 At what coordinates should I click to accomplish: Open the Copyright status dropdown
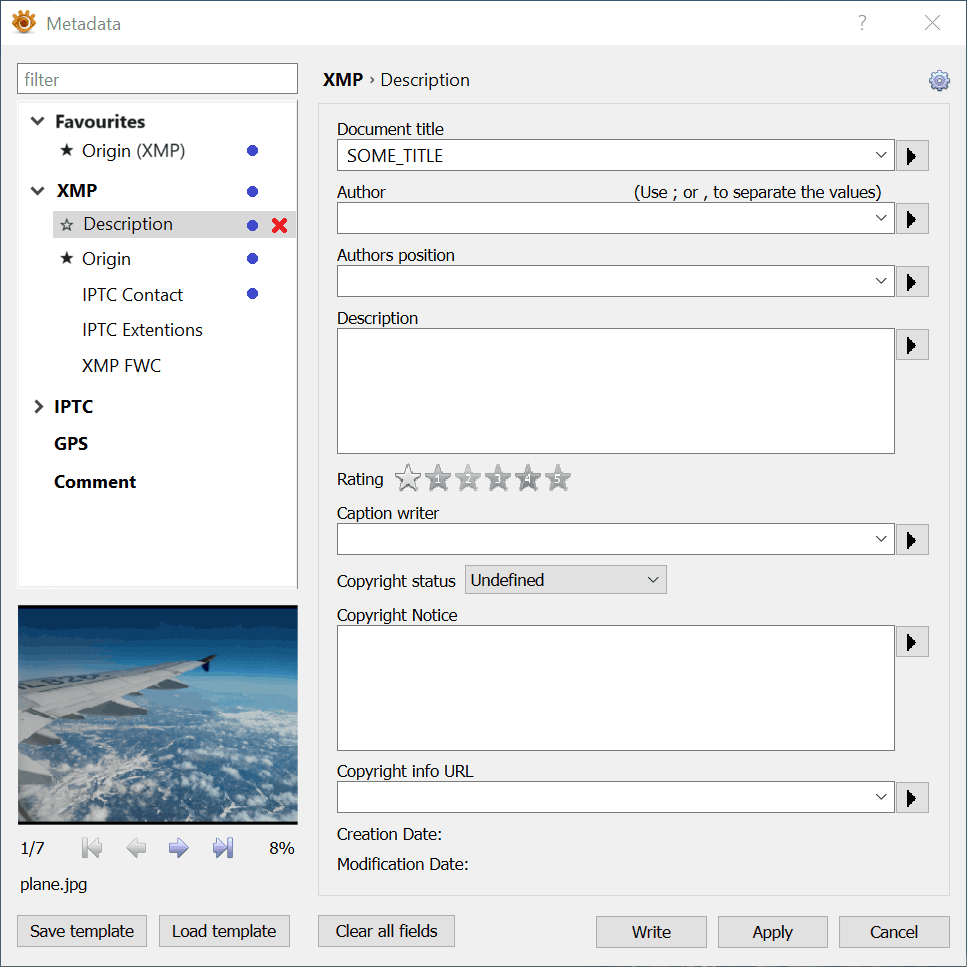(x=565, y=580)
